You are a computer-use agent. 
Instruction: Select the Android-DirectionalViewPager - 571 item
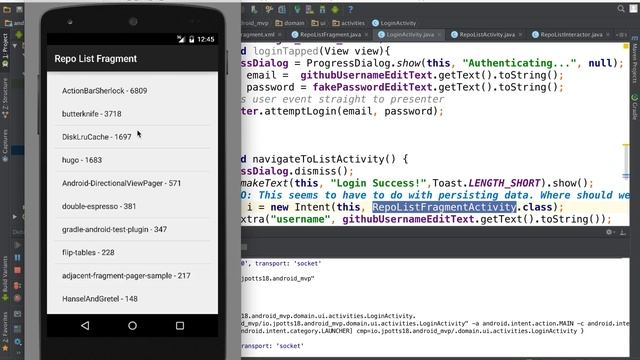click(x=132, y=183)
